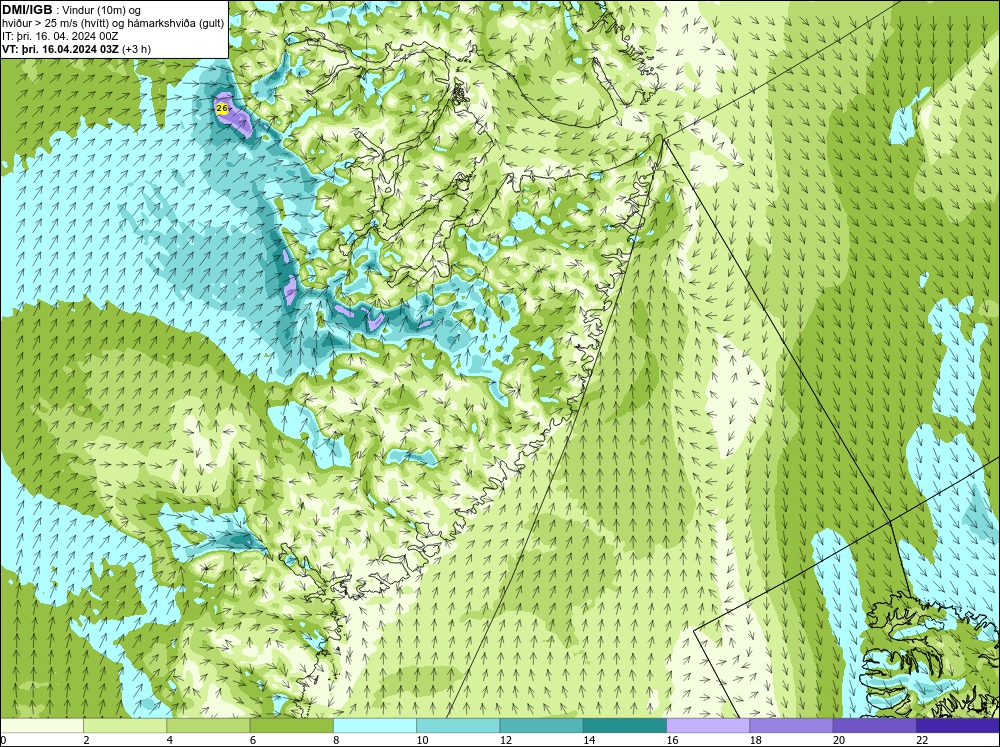Click the legend scale label 0
This screenshot has height=747, width=1000.
pyautogui.click(x=3, y=740)
